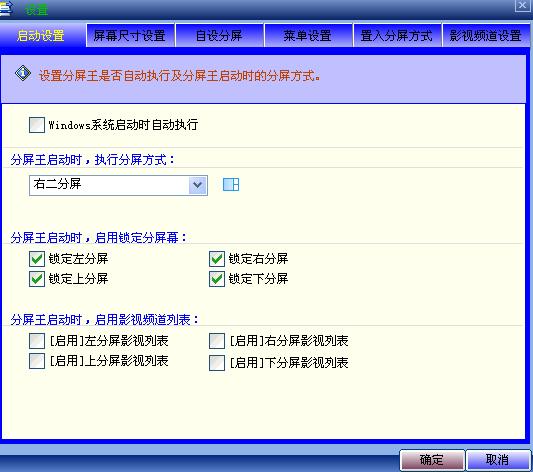Click the app icon in title bar
The width and height of the screenshot is (533, 472).
click(5, 9)
